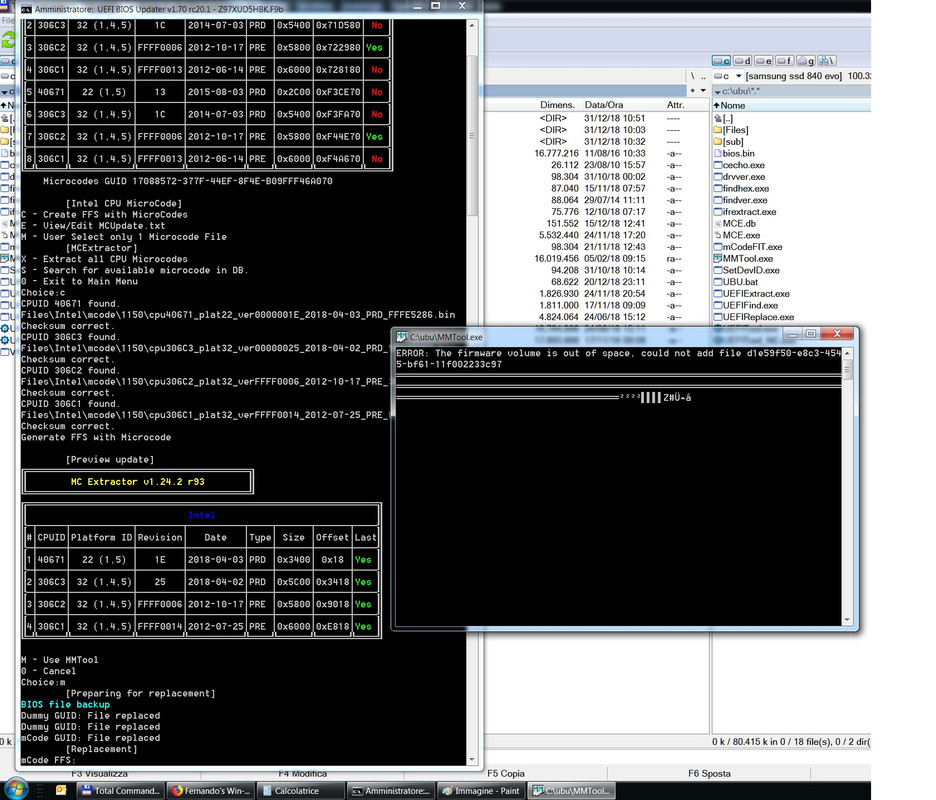Click the MMTool window scrollbar down arrow
Viewport: 936px width, 800px height.
point(847,620)
